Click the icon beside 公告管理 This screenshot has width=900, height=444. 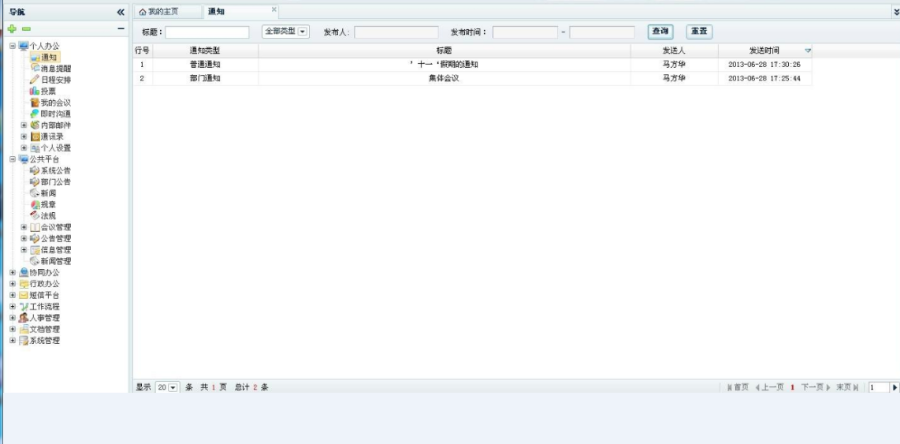click(34, 239)
